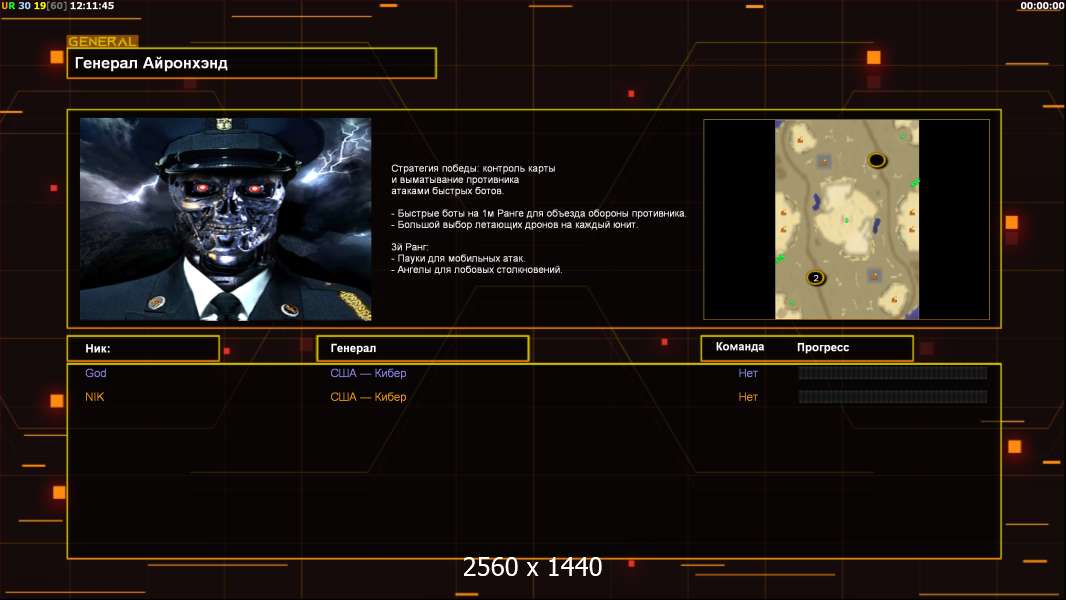Select start position marker 2 on map
1066x600 pixels.
816,278
